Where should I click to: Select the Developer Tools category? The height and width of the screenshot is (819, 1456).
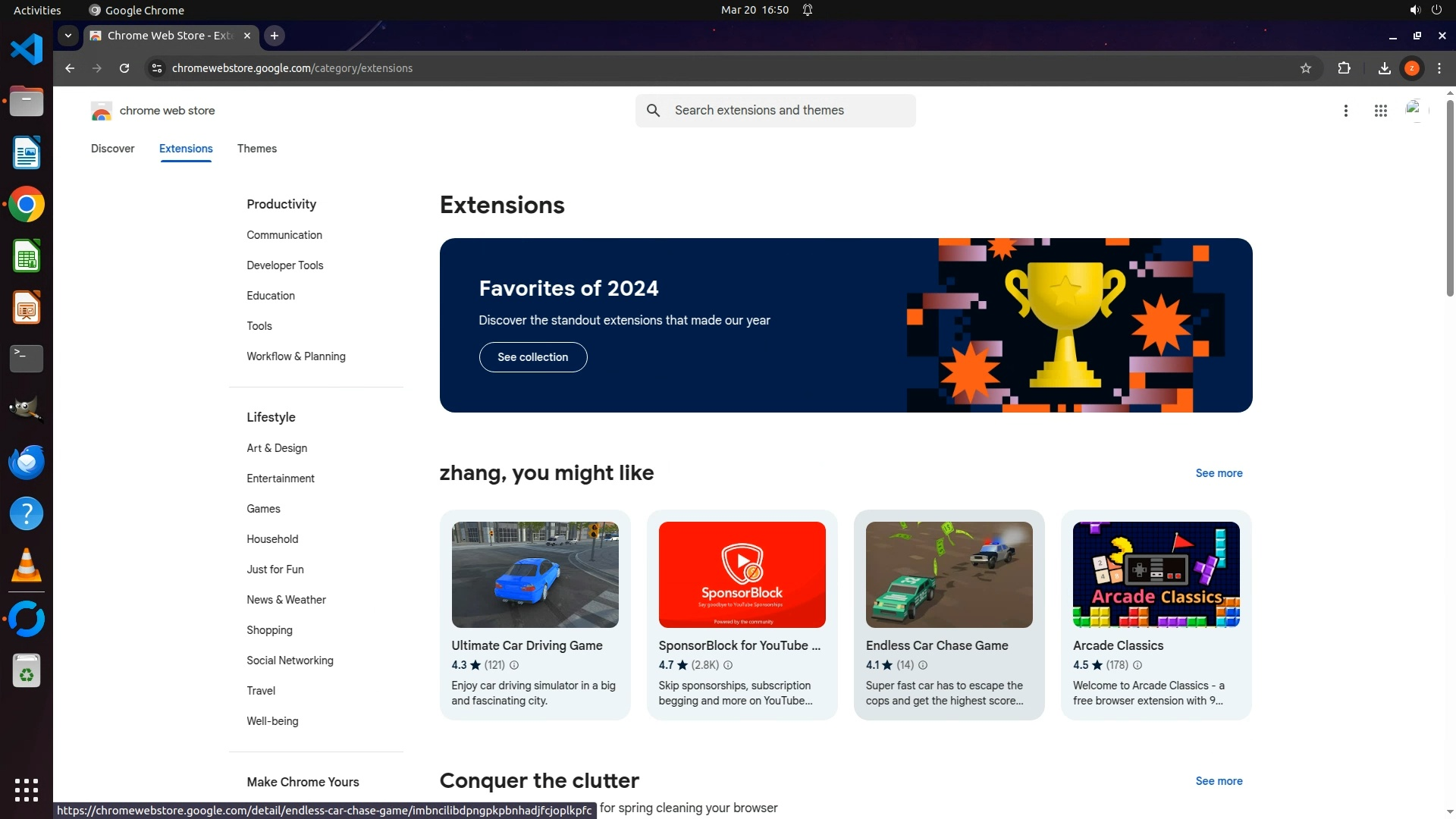point(284,265)
